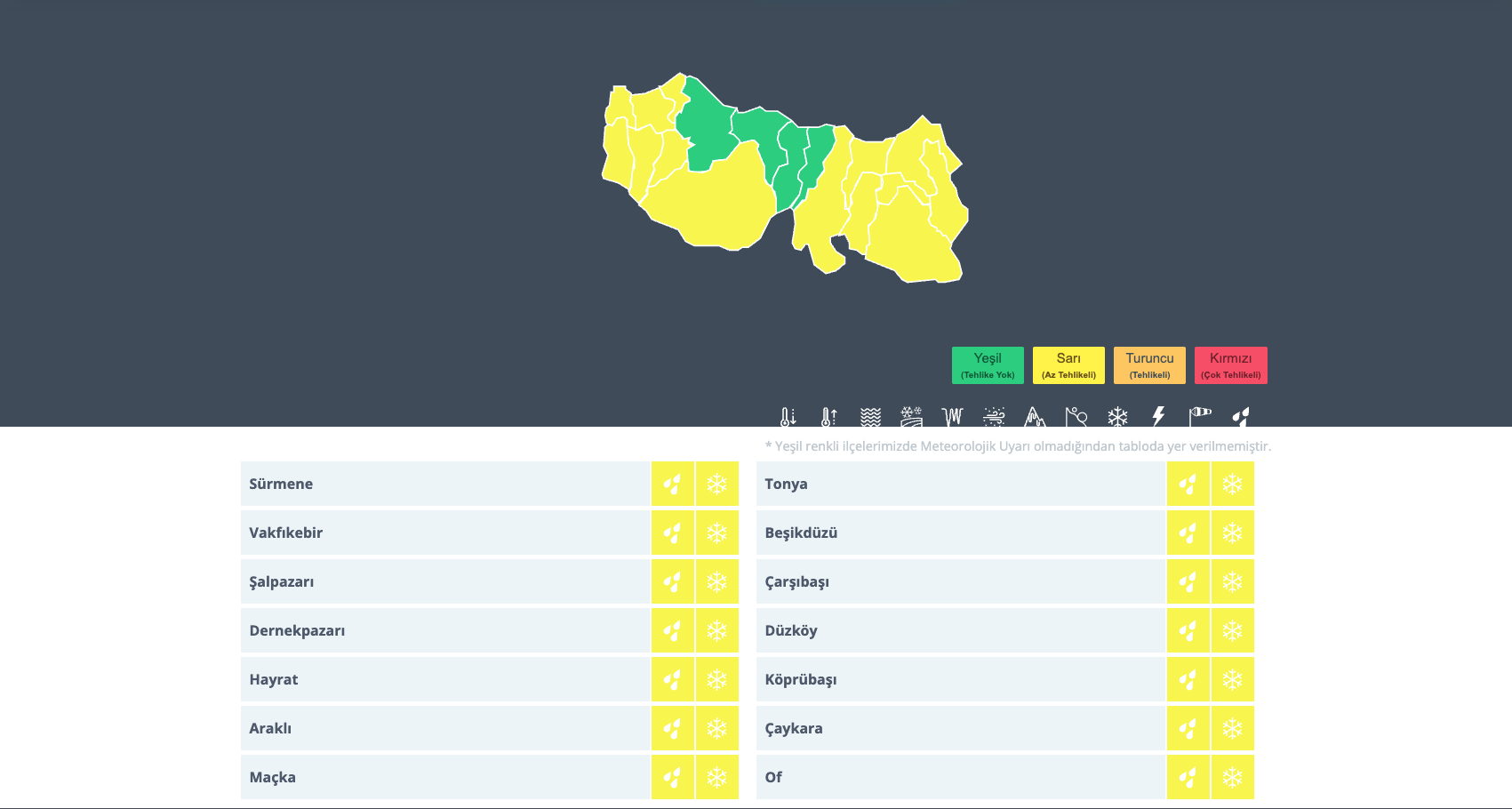Click the icicles frost icon
Image resolution: width=1512 pixels, height=809 pixels.
[952, 417]
